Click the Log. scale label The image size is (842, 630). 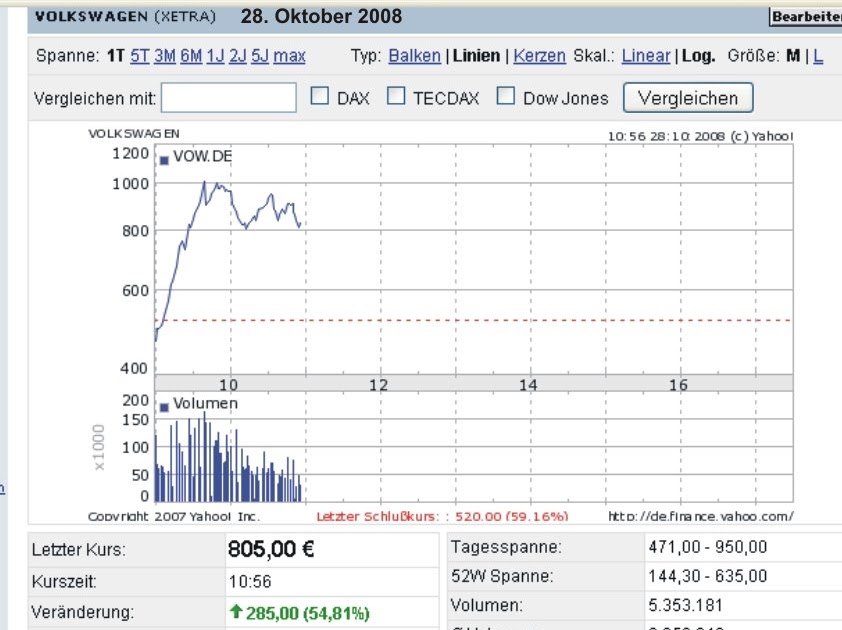click(698, 55)
